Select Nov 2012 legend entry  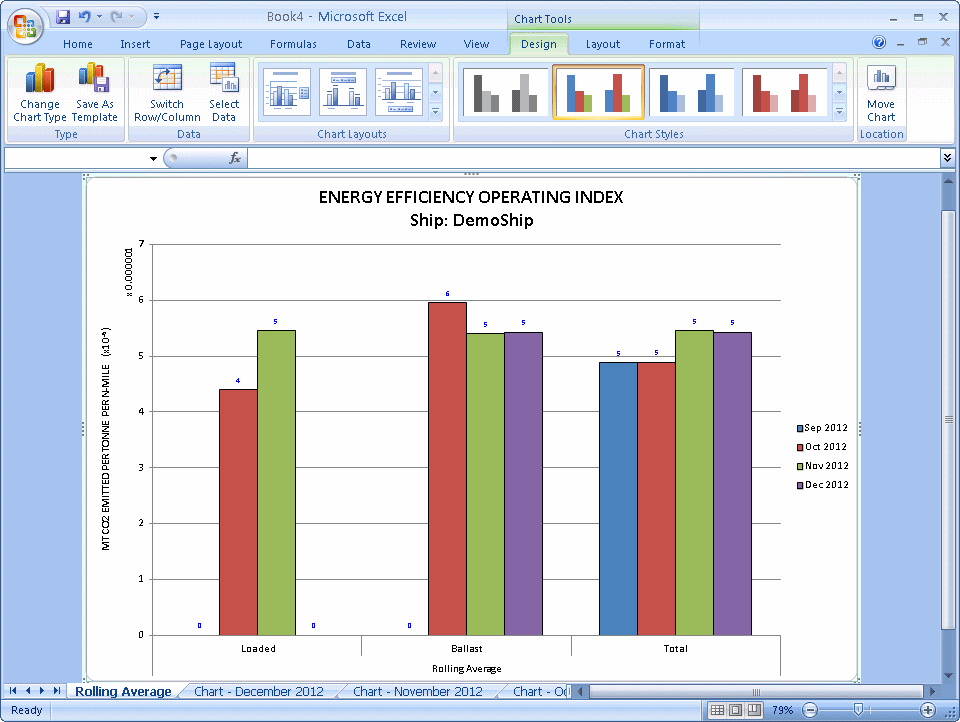coord(822,465)
